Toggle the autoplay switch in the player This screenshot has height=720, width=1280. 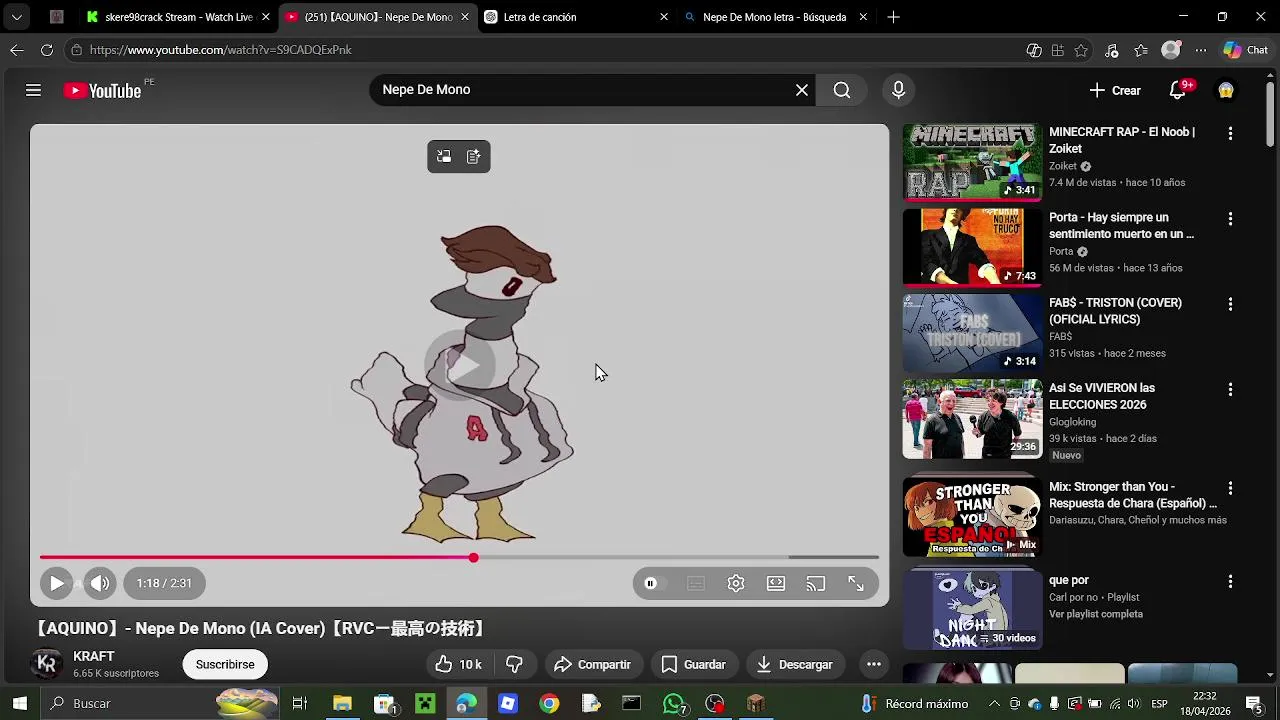point(652,583)
